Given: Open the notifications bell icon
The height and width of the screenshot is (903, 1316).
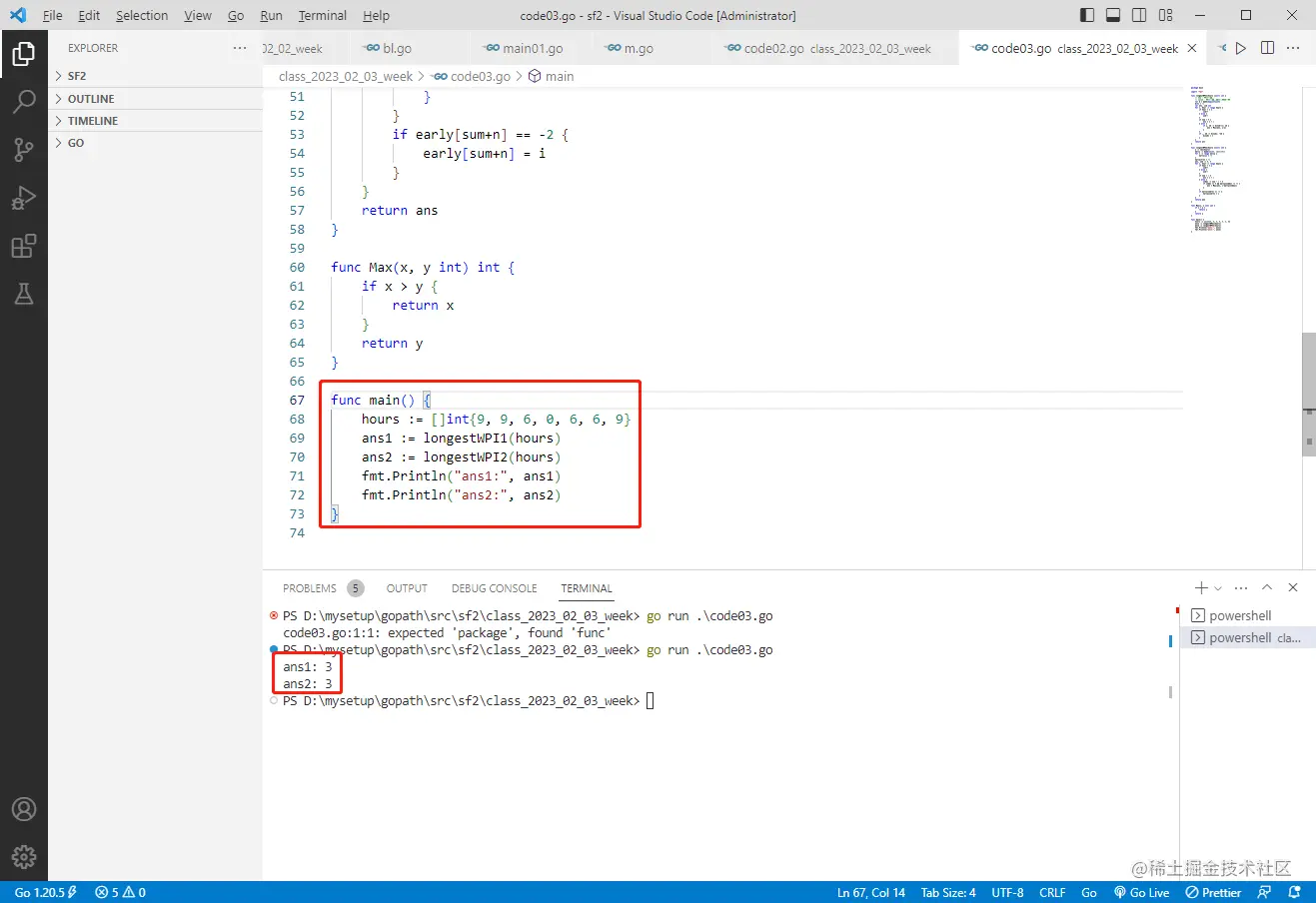Looking at the screenshot, I should pyautogui.click(x=1295, y=892).
